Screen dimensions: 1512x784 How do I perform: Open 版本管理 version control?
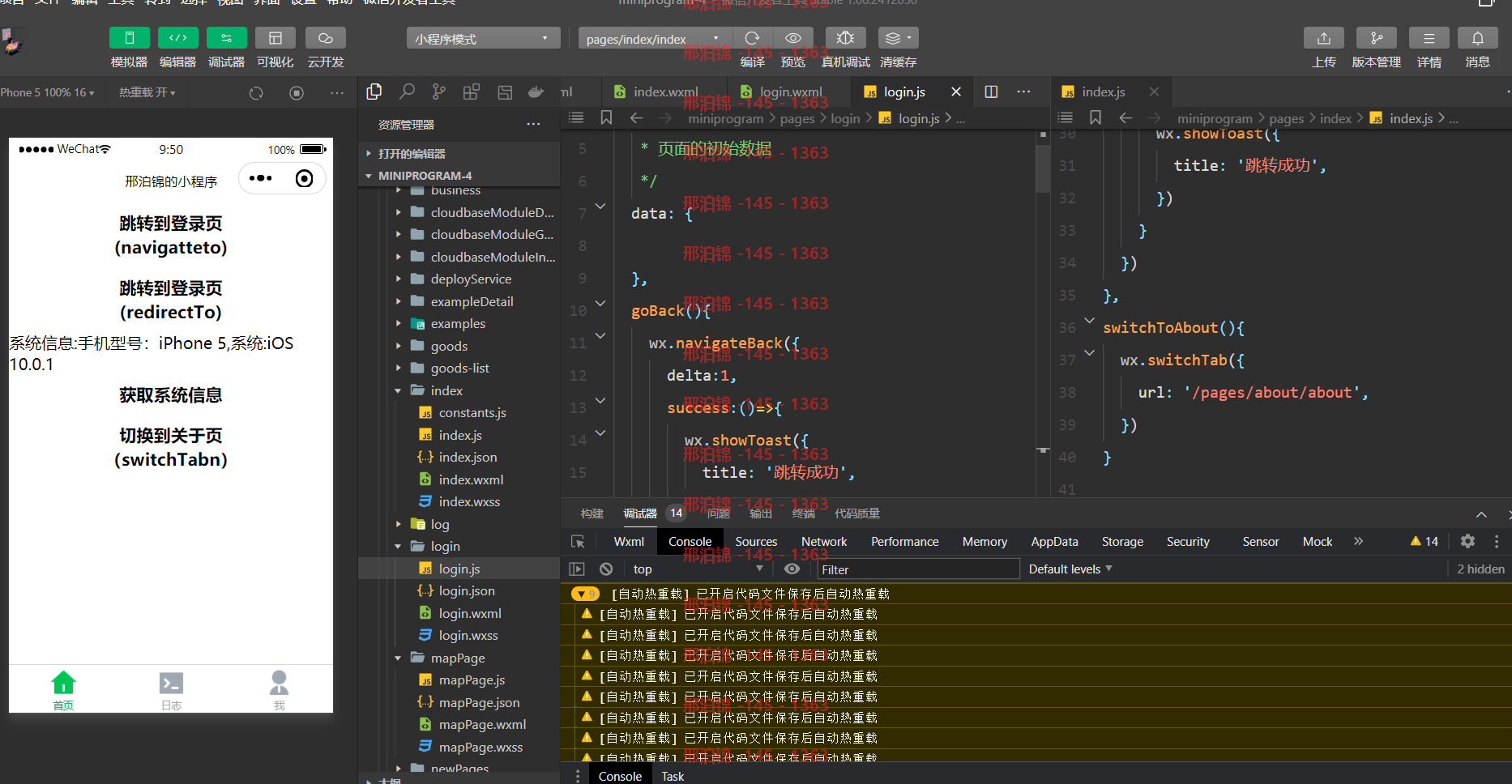click(x=1377, y=38)
